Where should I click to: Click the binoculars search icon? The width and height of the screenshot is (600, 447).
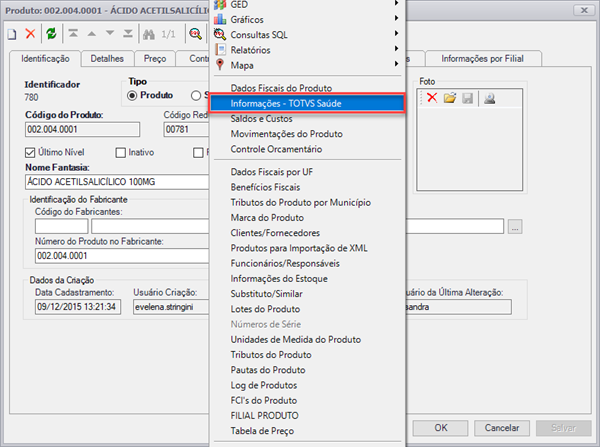point(149,34)
